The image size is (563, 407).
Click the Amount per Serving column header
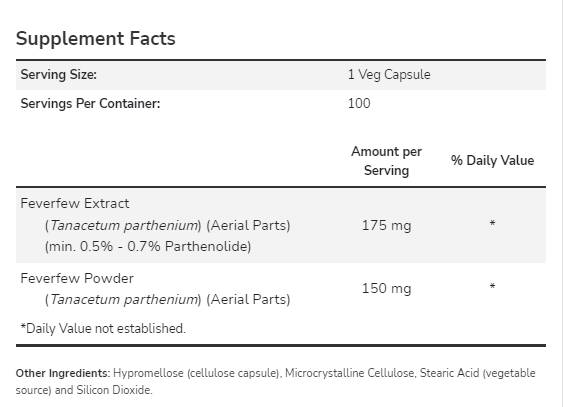tap(386, 161)
